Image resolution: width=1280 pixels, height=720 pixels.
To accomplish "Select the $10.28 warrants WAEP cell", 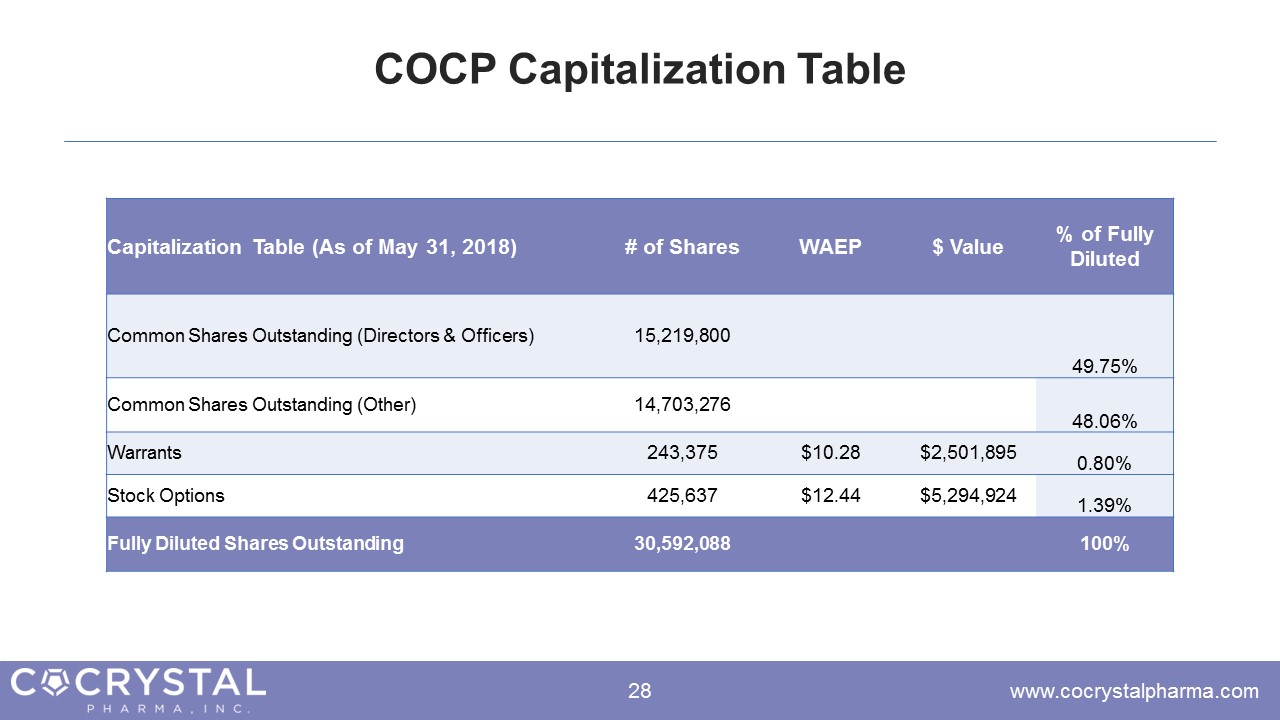I will (830, 452).
